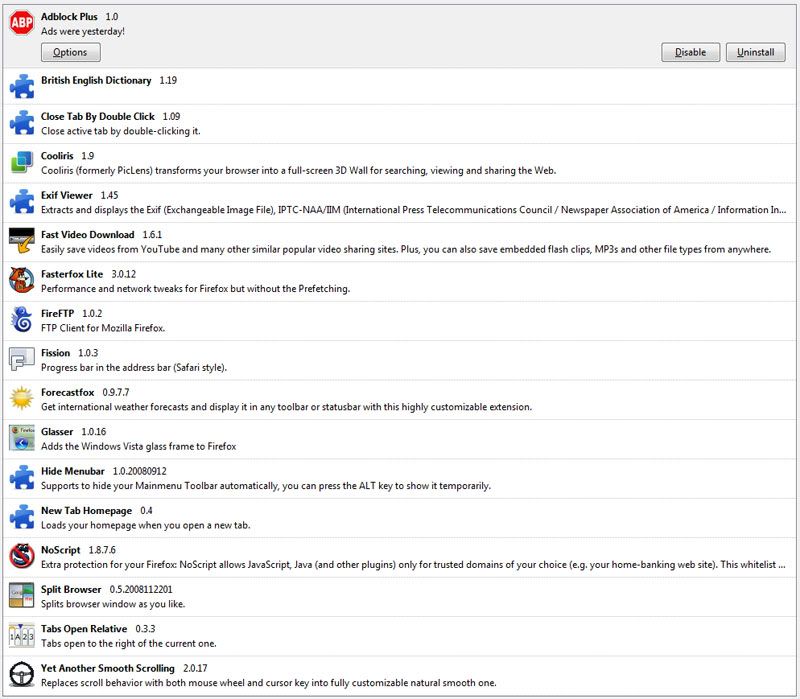Click the Exif Viewer IPTC-NAA description
Image resolution: width=800 pixels, height=699 pixels.
413,210
